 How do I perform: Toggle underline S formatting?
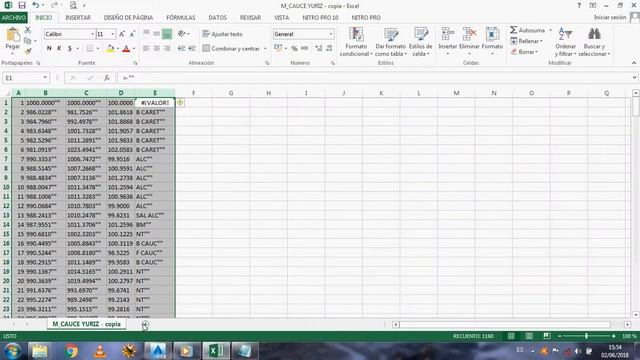click(x=70, y=49)
